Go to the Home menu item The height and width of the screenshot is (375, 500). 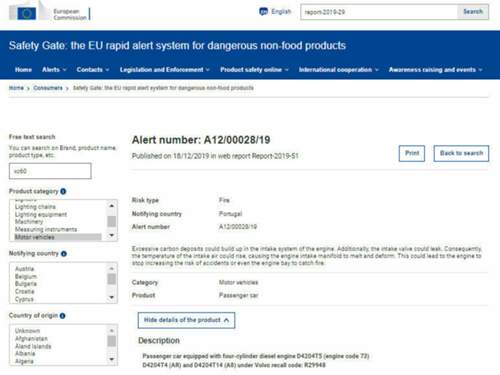(23, 70)
